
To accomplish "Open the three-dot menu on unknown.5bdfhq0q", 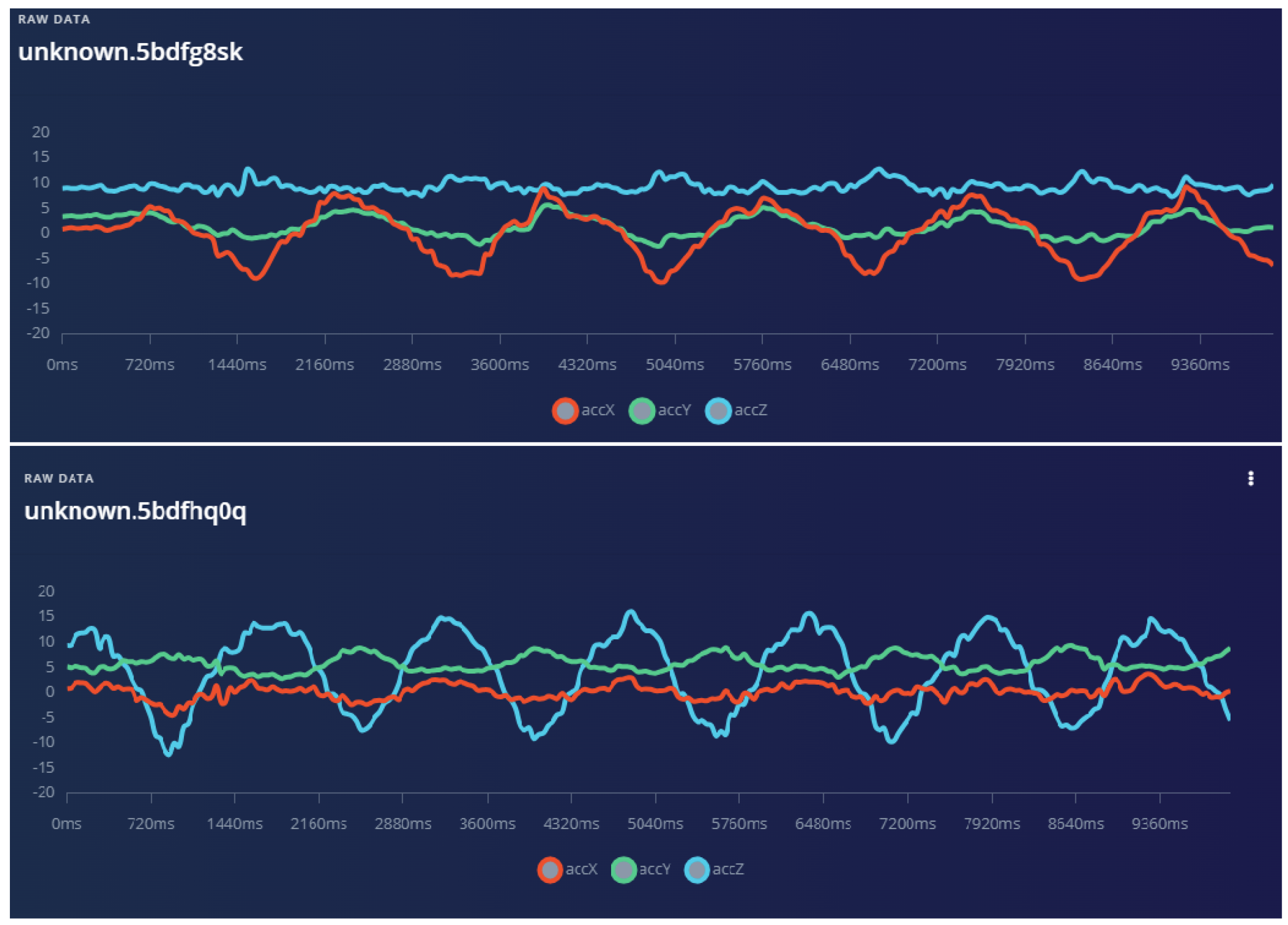I will pyautogui.click(x=1250, y=479).
